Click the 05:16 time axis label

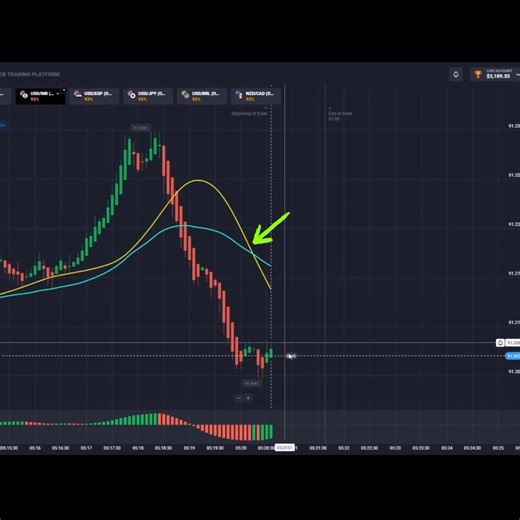point(35,448)
